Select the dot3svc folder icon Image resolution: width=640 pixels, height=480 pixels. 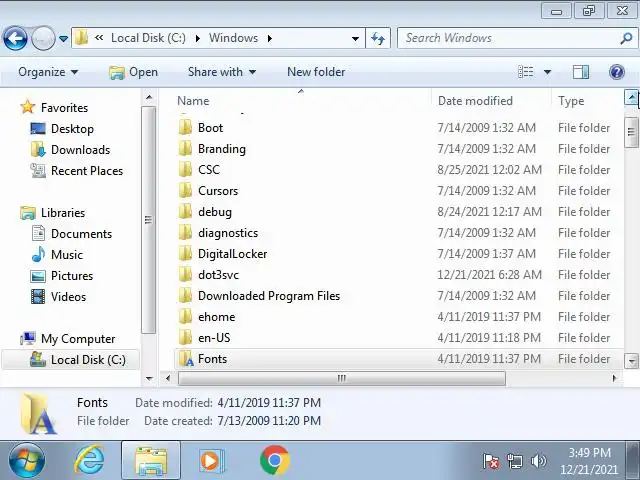[x=185, y=275]
